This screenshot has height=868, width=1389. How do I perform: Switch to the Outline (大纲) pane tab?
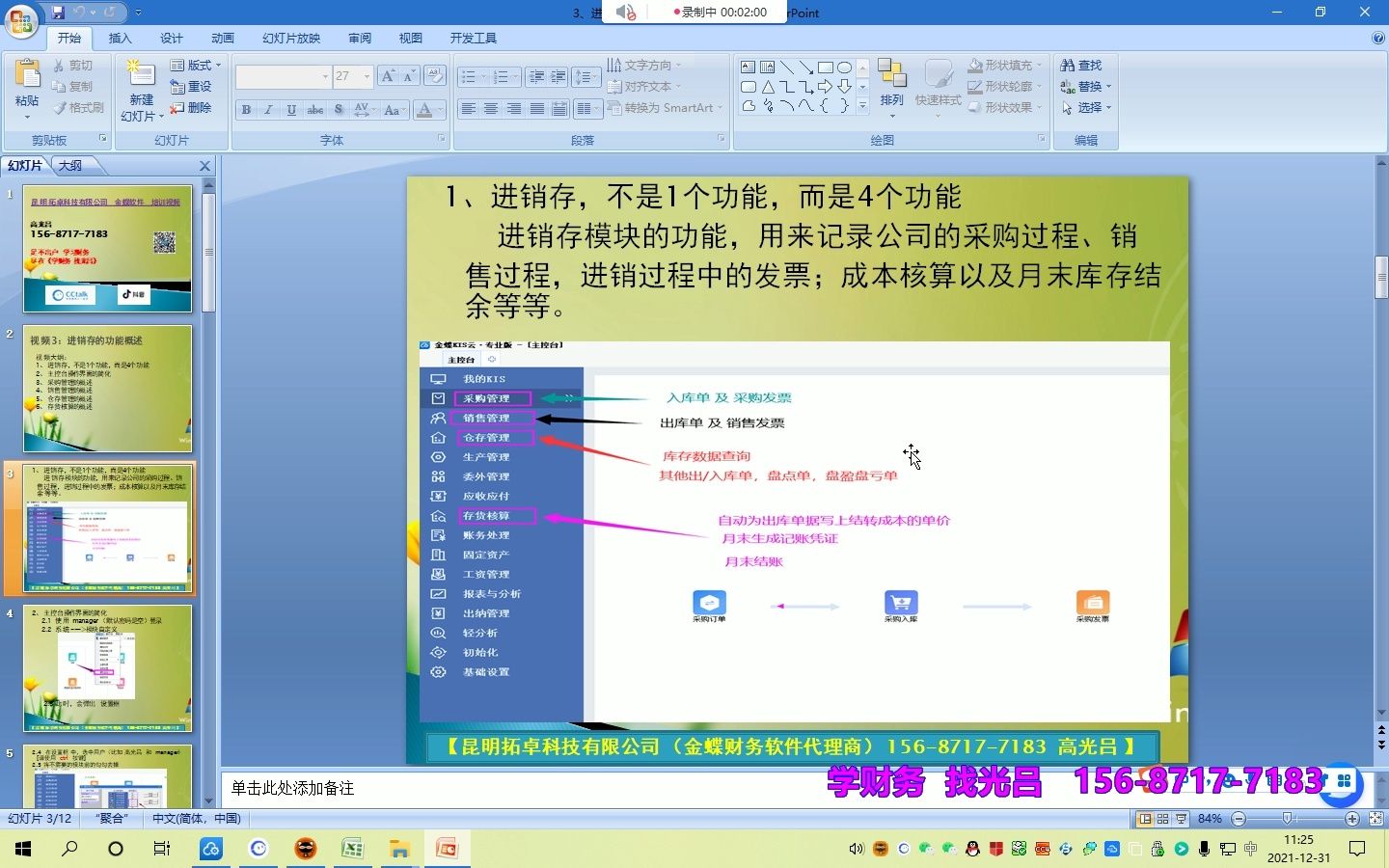70,166
